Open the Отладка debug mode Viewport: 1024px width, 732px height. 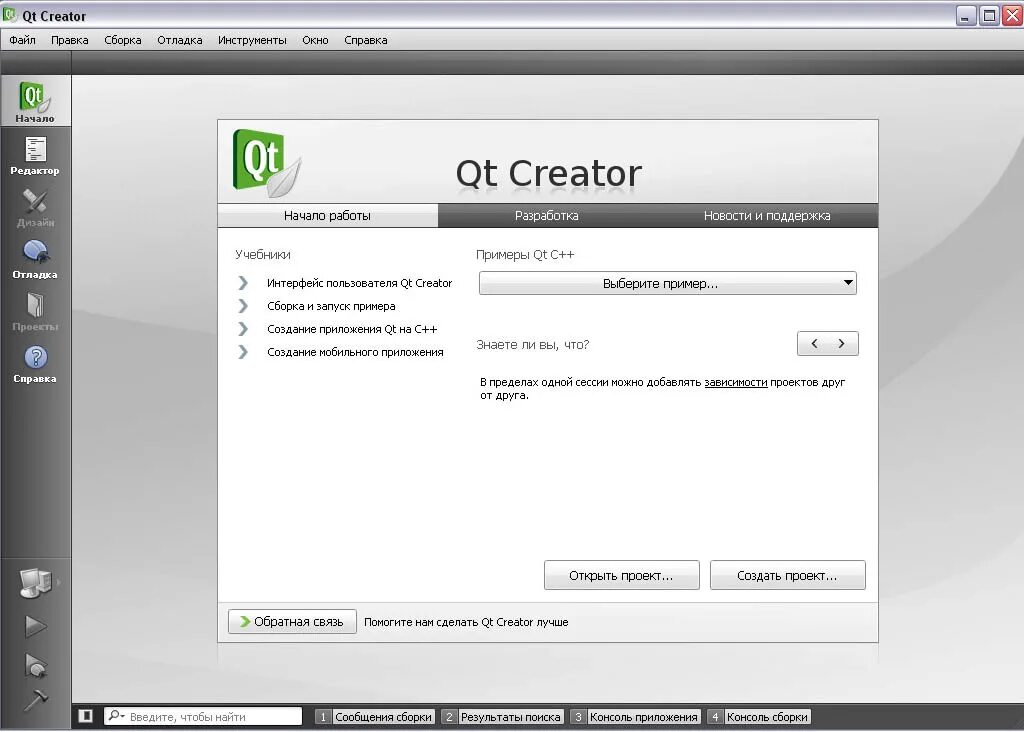pyautogui.click(x=35, y=259)
